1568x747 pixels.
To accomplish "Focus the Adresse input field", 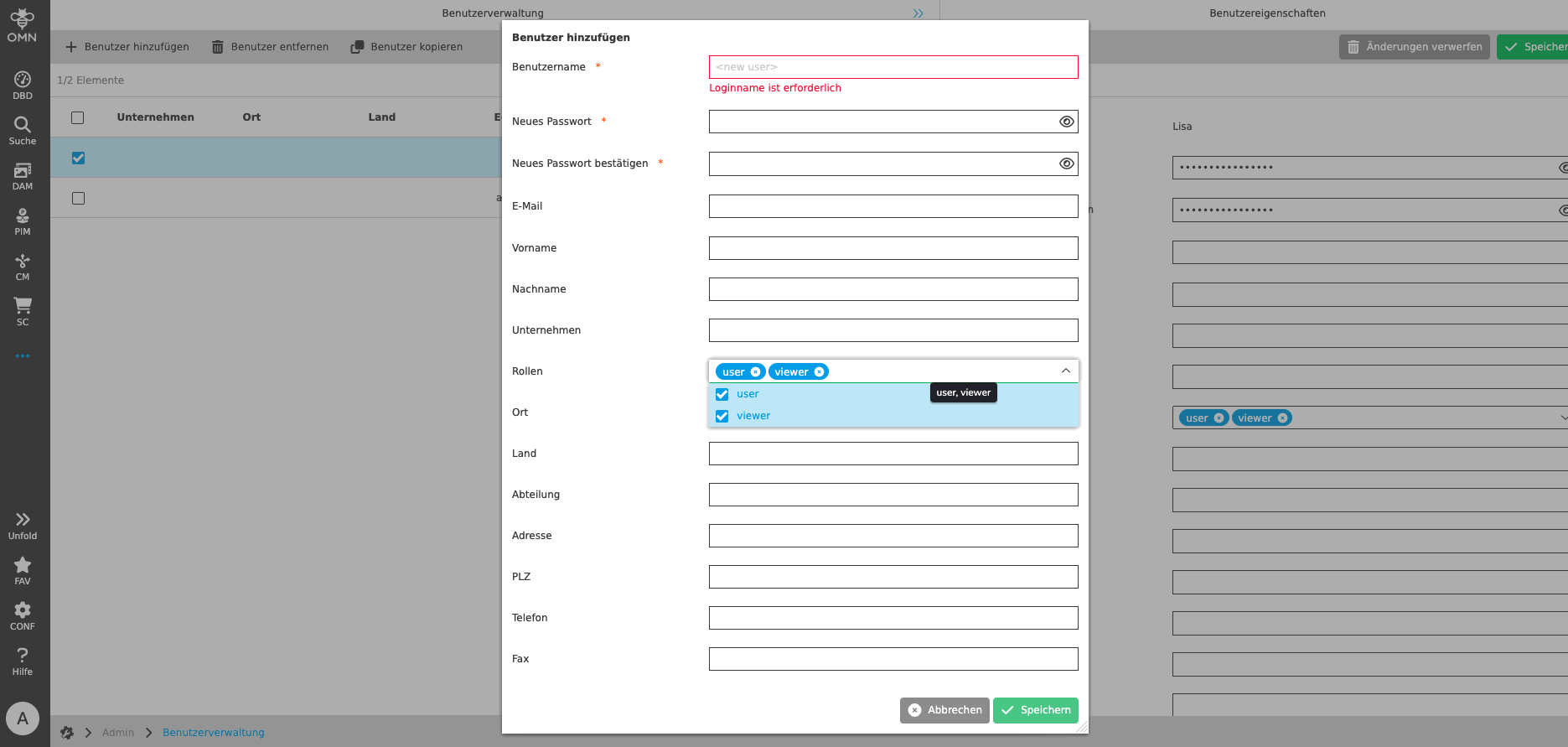I will point(893,536).
